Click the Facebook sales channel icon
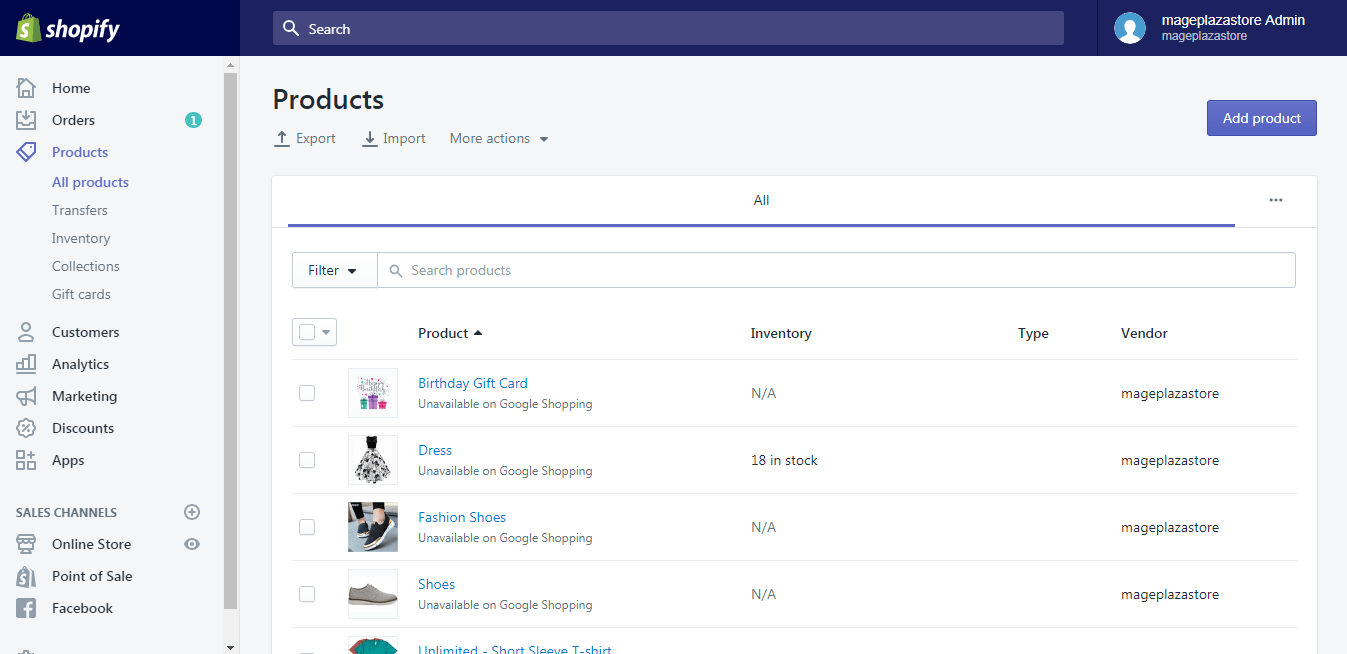 27,607
